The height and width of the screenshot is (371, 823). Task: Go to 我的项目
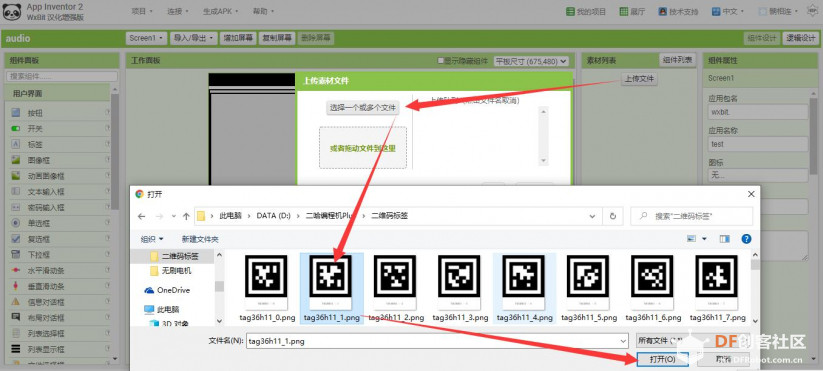click(586, 12)
